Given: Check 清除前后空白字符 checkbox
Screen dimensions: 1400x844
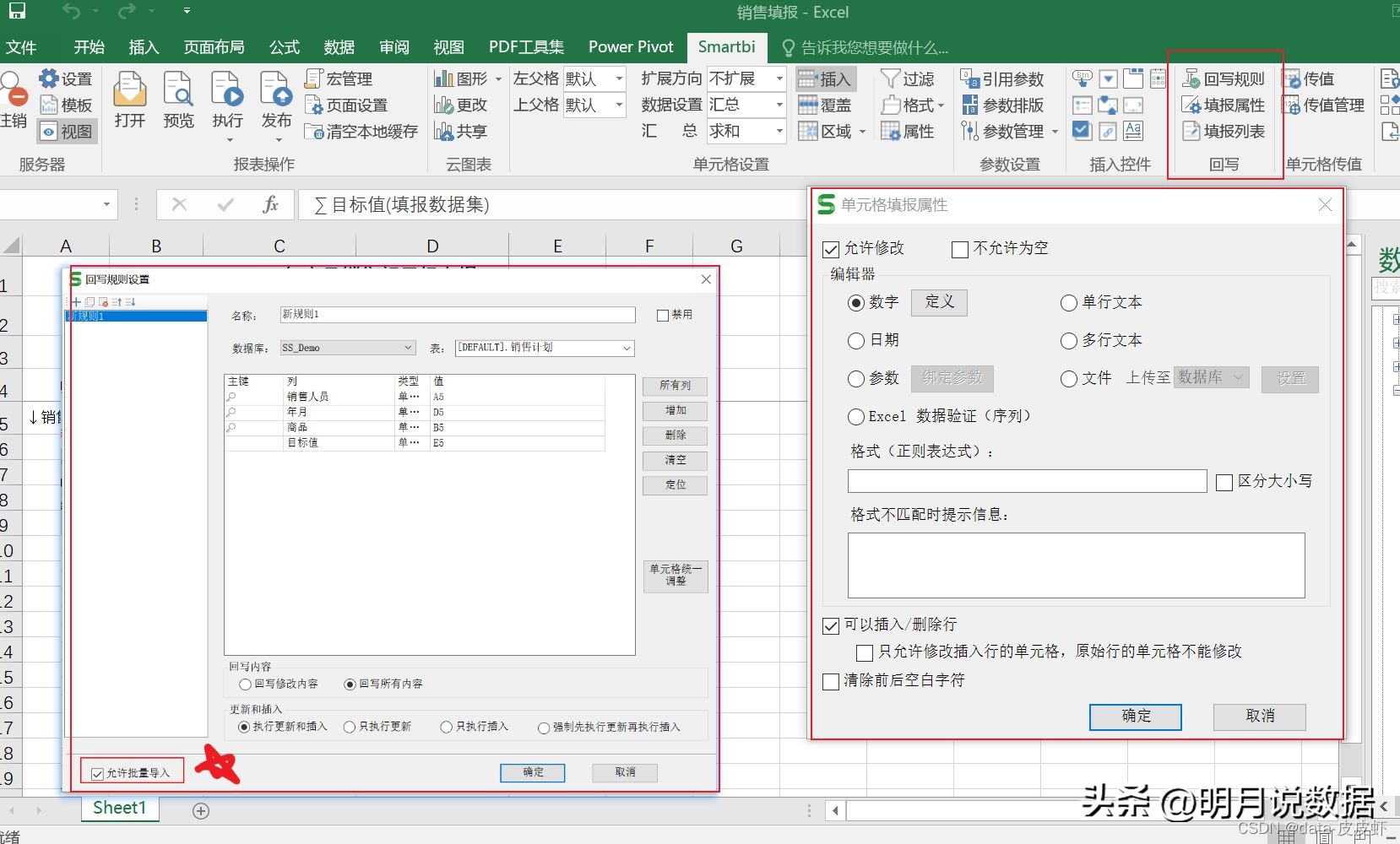Looking at the screenshot, I should point(831,681).
